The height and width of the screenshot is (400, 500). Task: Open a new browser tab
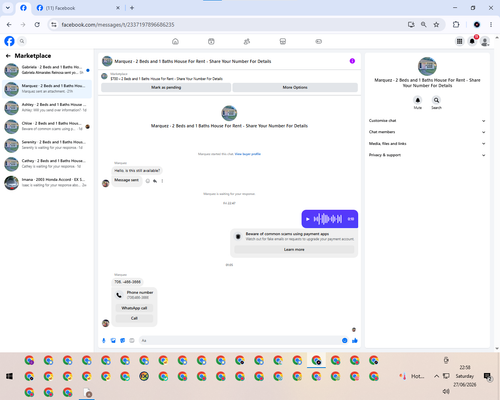point(132,8)
